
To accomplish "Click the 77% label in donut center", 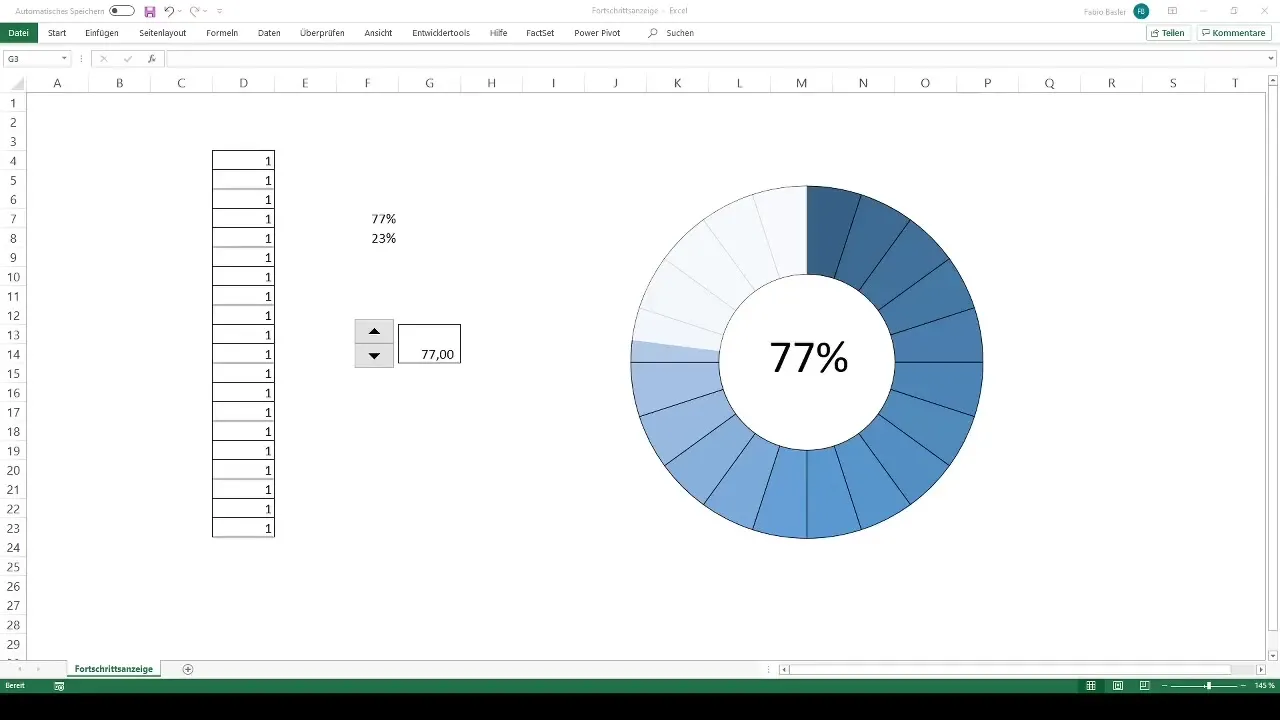I will tap(808, 358).
